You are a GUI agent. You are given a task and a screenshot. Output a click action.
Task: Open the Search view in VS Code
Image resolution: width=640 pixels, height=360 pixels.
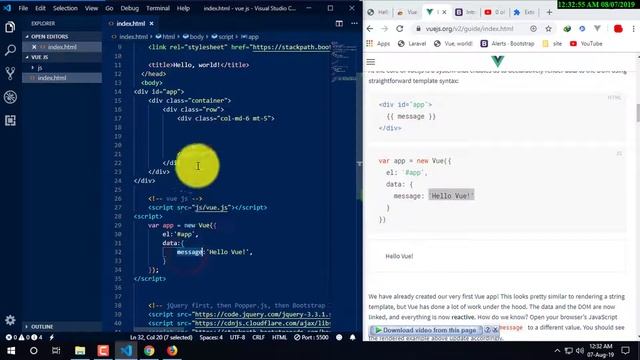point(10,50)
